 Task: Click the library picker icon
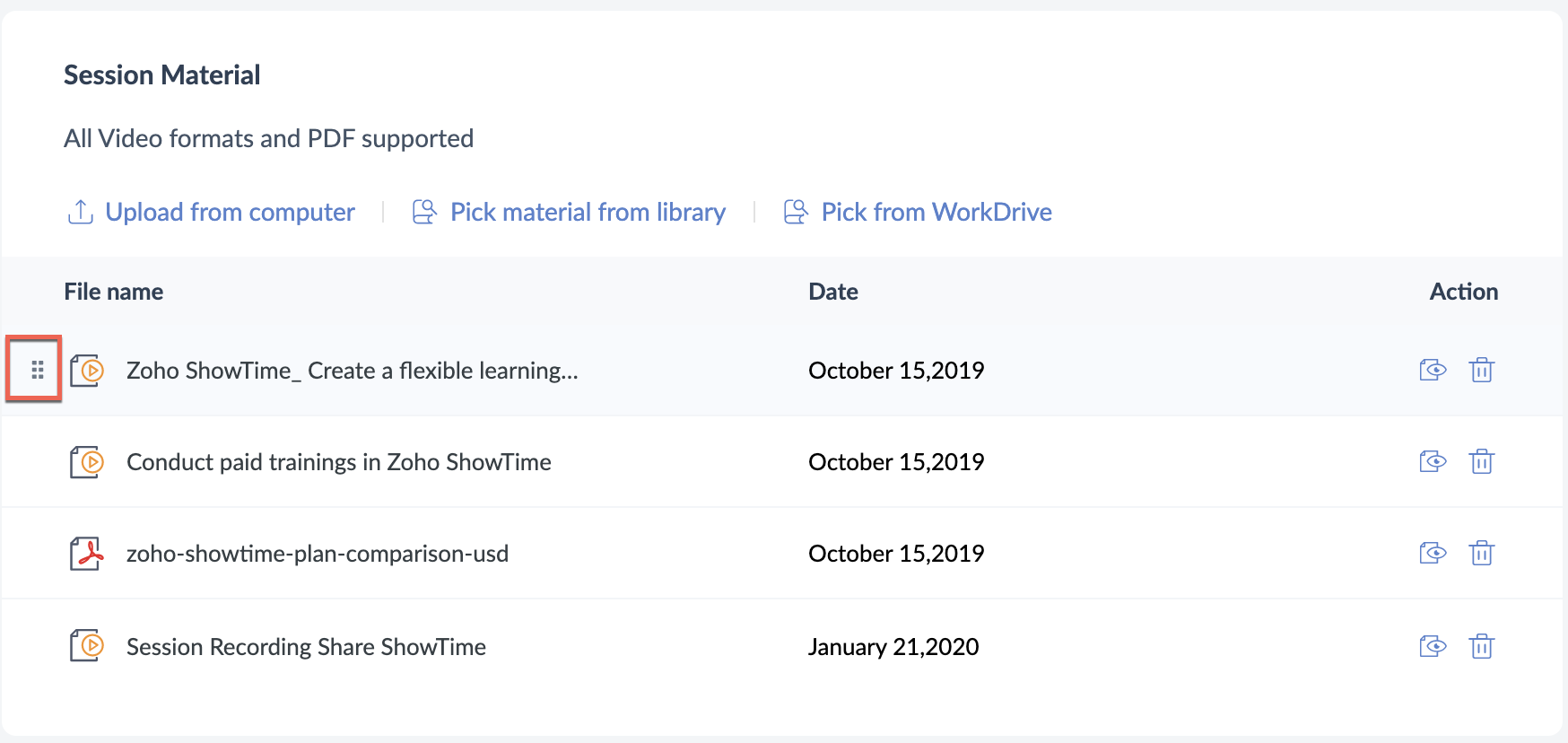(424, 212)
